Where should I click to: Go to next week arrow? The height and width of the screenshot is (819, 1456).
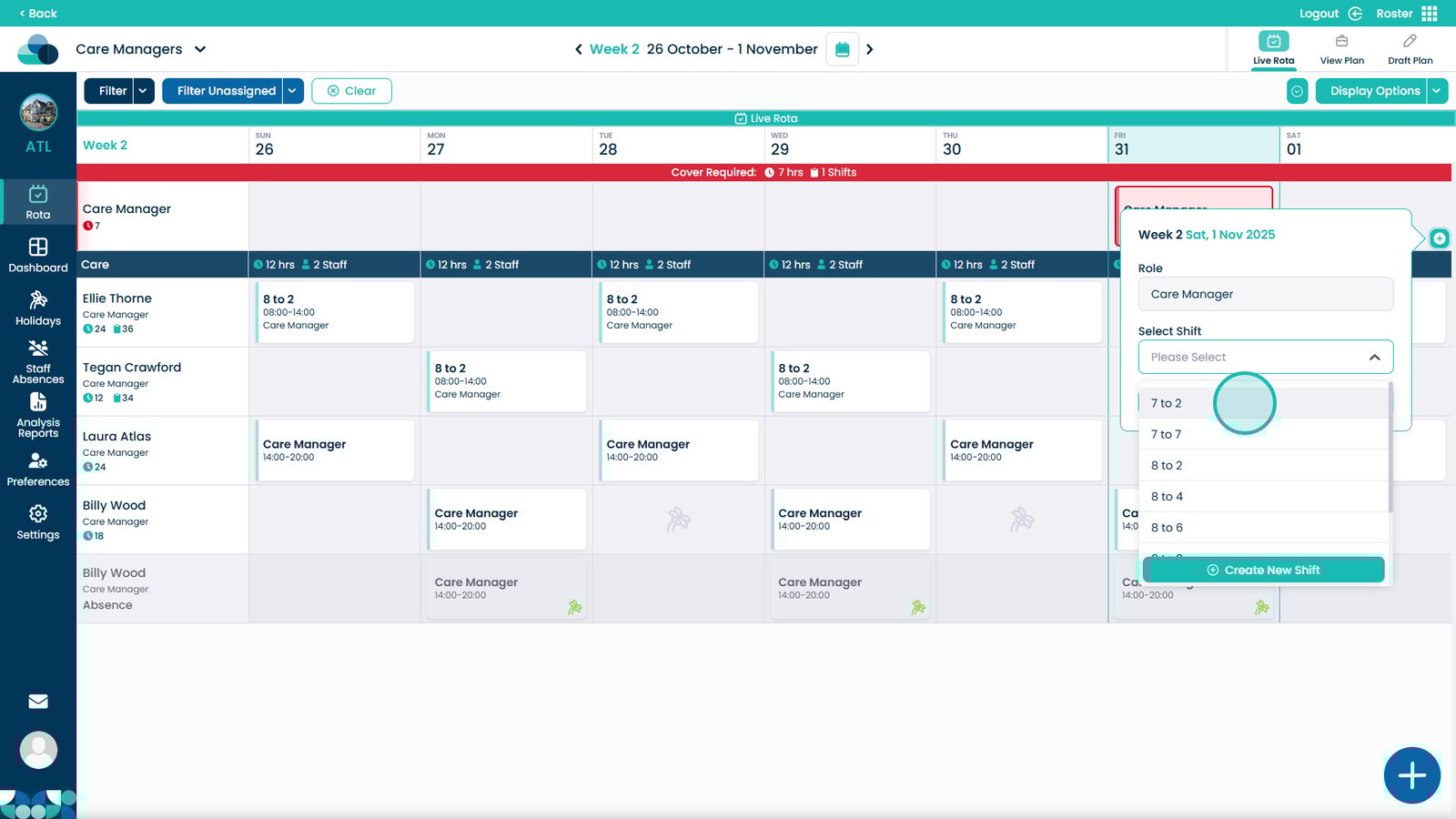point(869,49)
